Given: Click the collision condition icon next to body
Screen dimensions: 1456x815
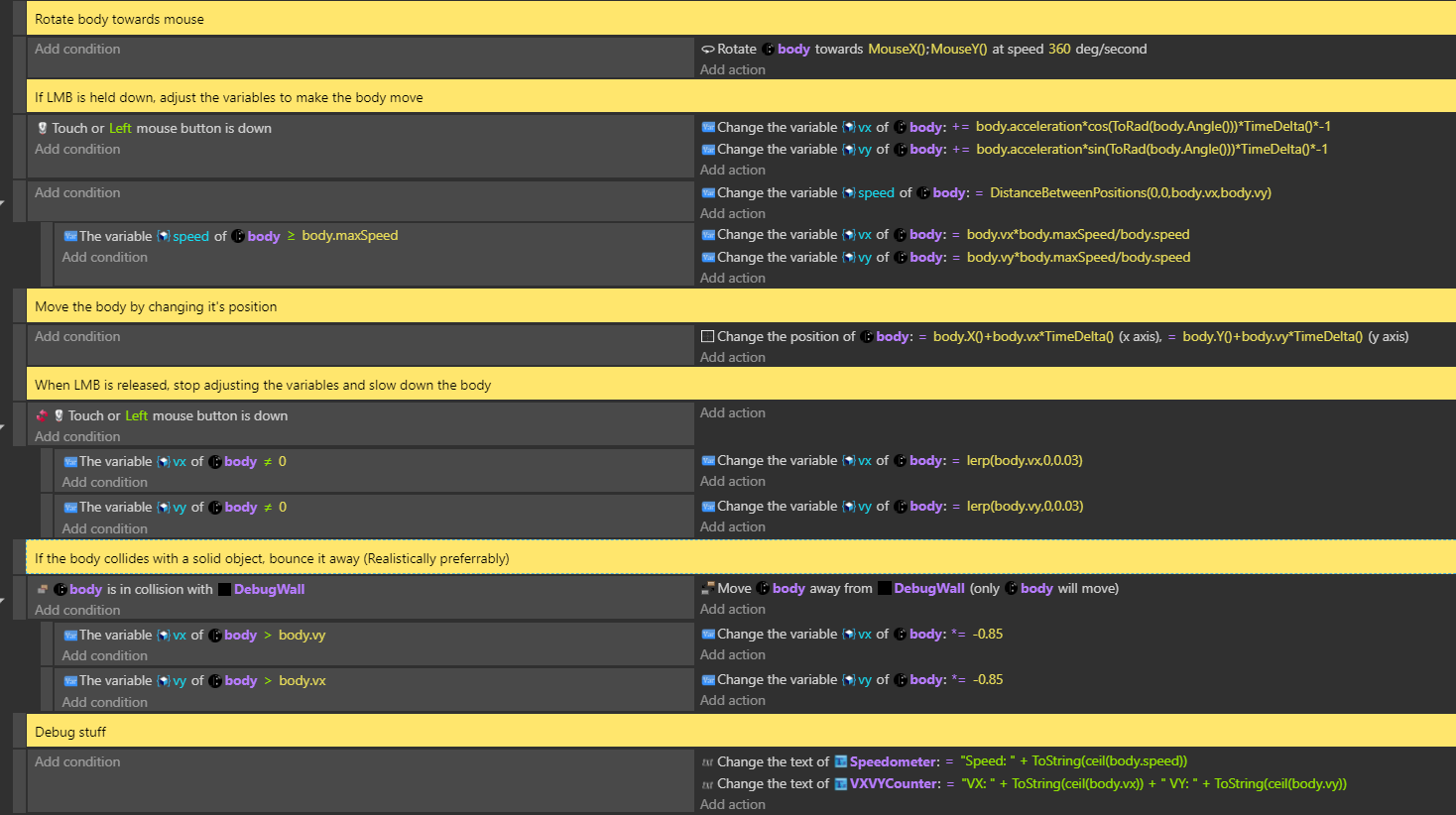Looking at the screenshot, I should [43, 589].
